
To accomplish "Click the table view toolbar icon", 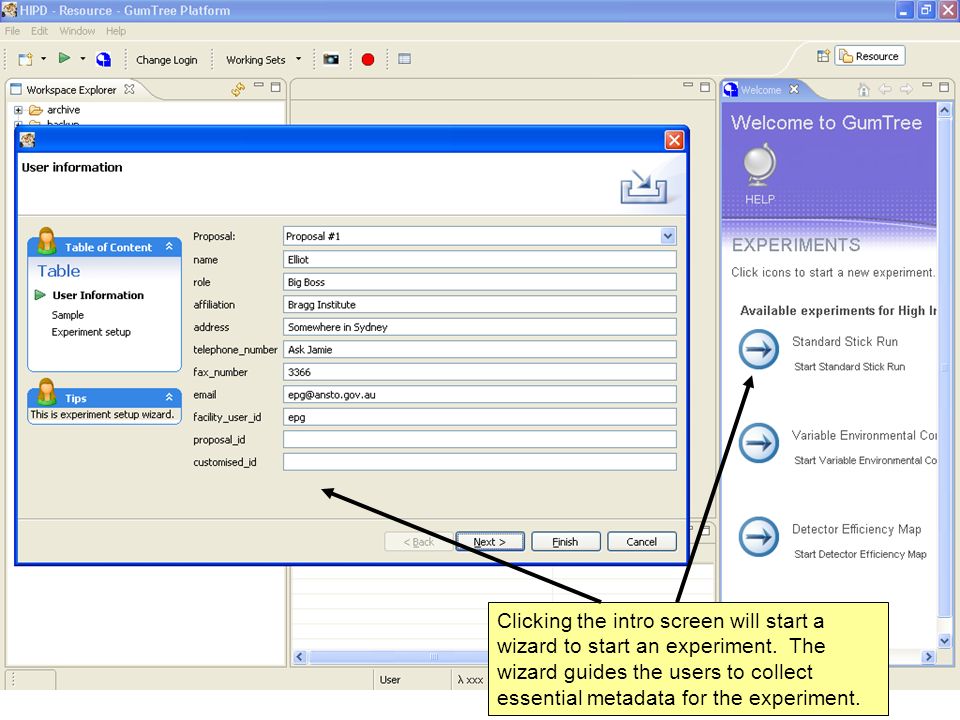I will click(405, 59).
